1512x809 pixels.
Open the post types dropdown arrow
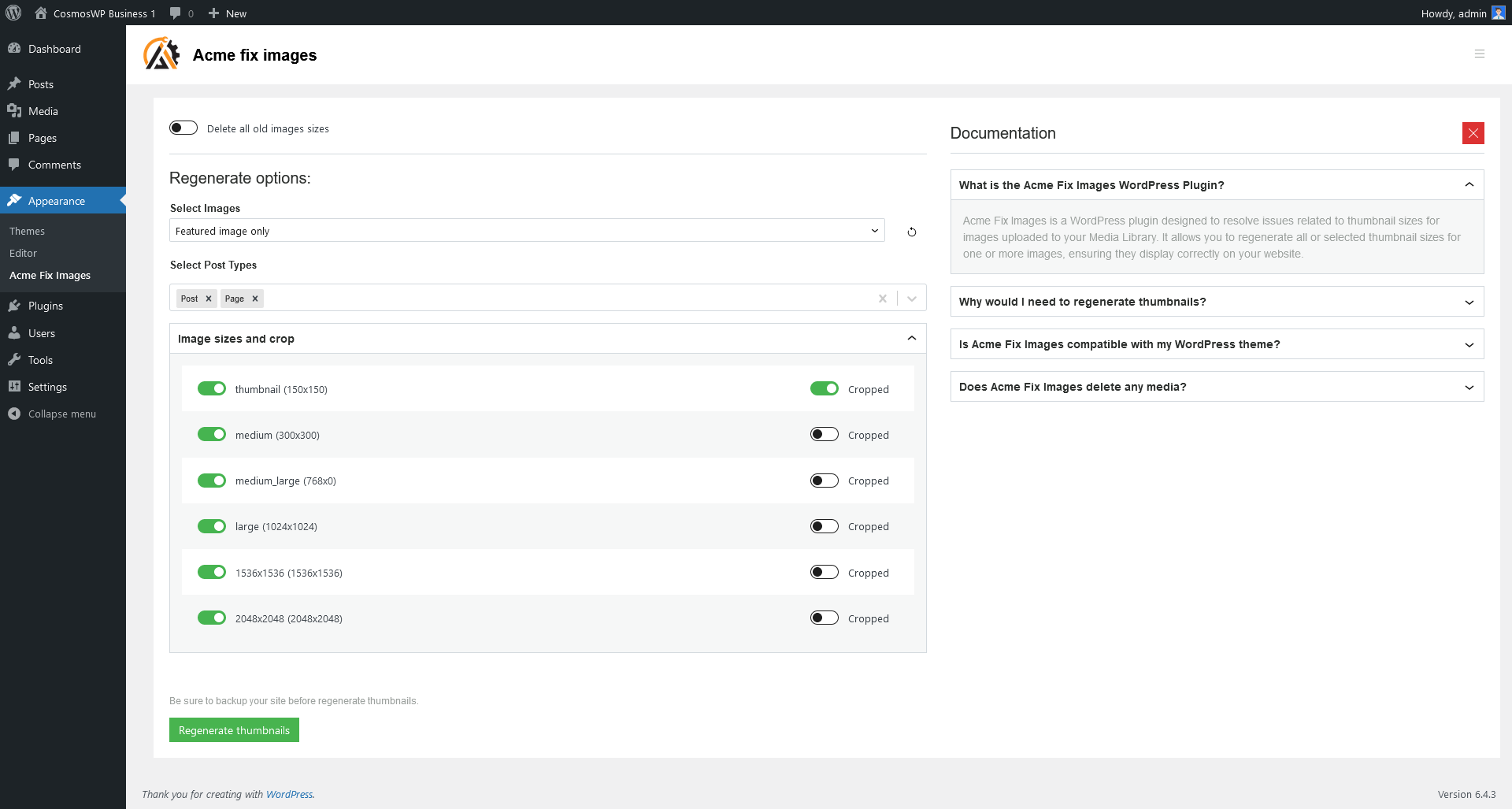[912, 299]
